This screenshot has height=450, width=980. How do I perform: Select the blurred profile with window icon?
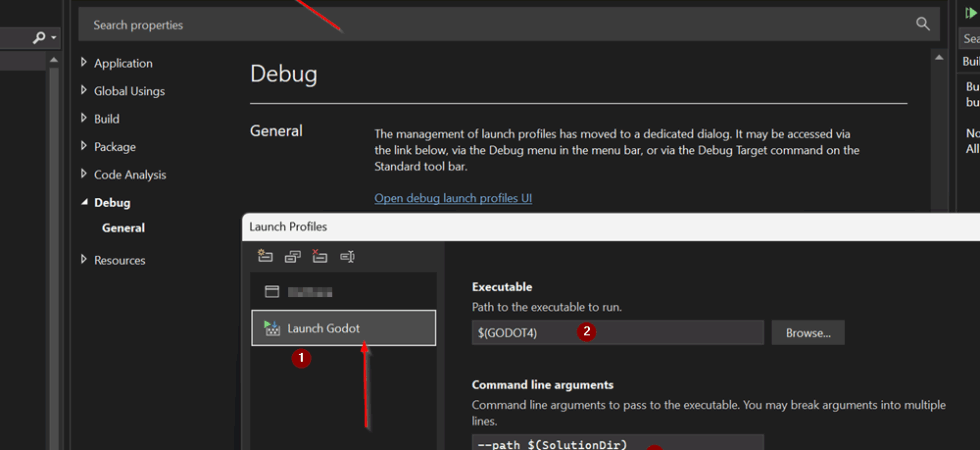[x=308, y=292]
